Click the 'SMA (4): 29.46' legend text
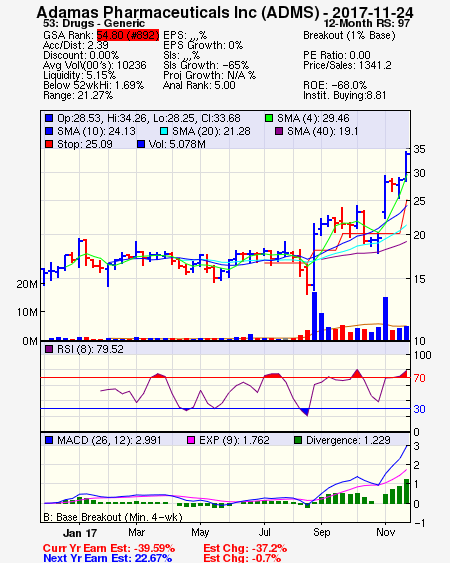This screenshot has height=563, width=450. tap(313, 118)
